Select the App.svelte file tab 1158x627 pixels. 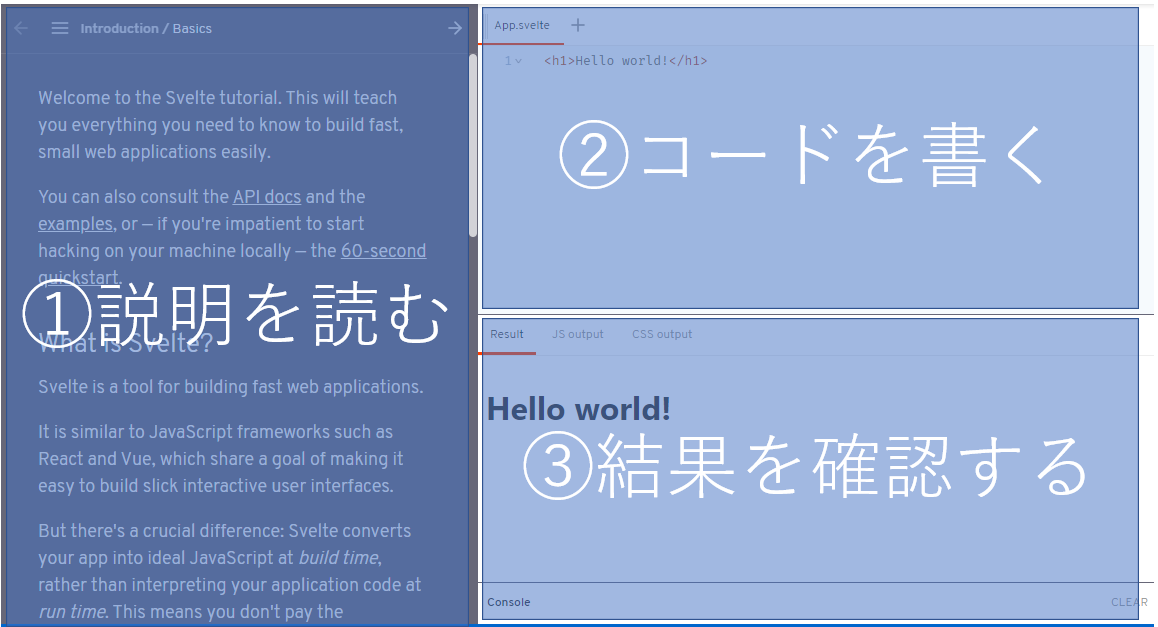[521, 25]
